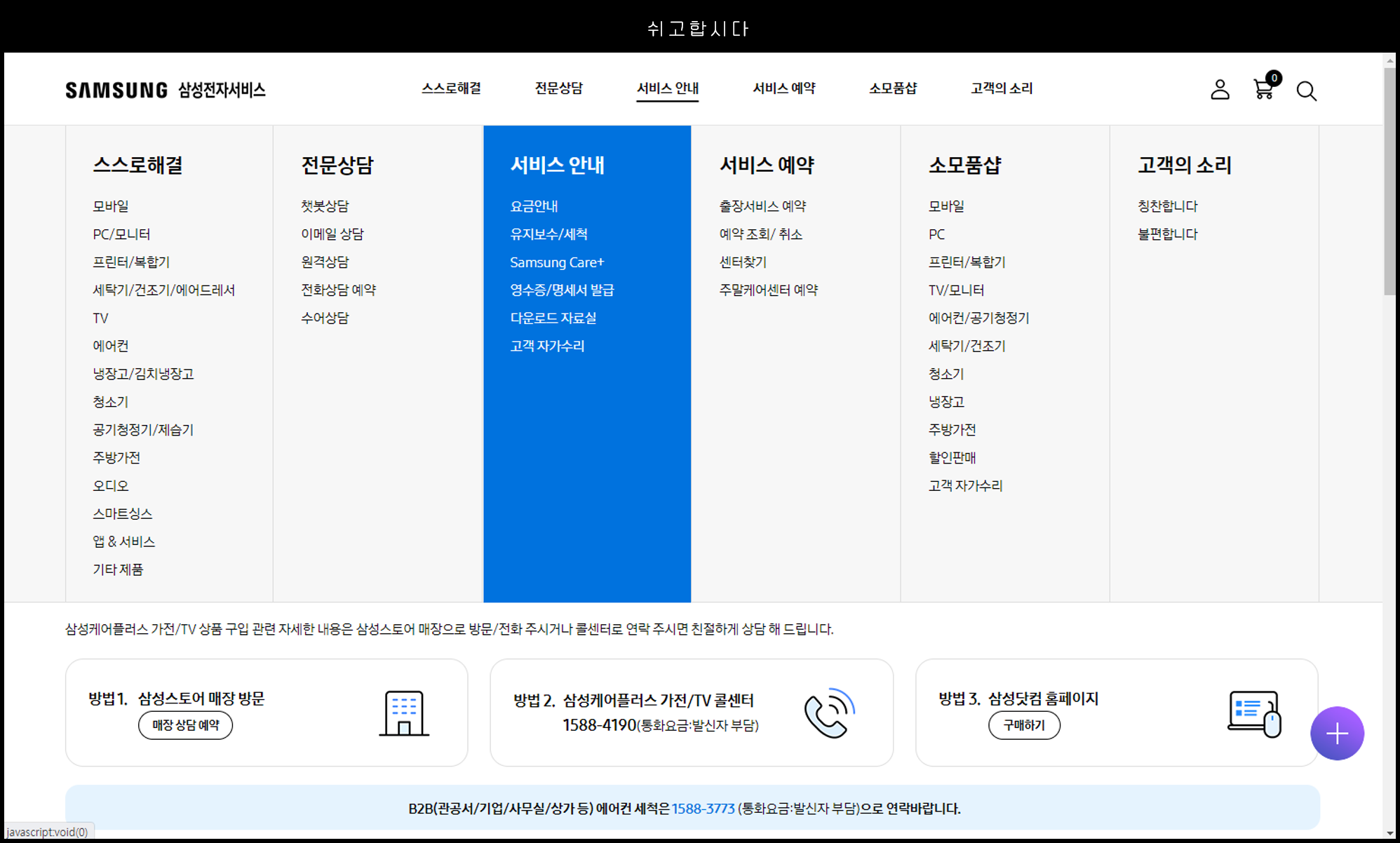Open the user account profile icon
Screen dimensions: 1400x843
[1220, 90]
